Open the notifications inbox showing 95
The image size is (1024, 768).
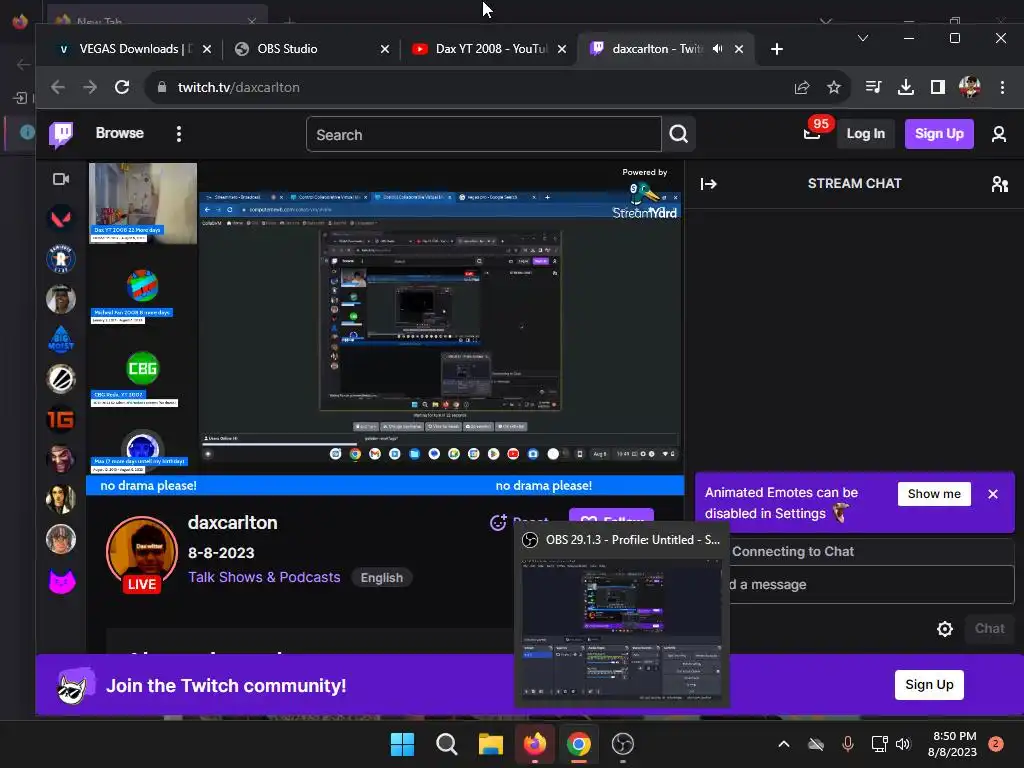point(812,133)
